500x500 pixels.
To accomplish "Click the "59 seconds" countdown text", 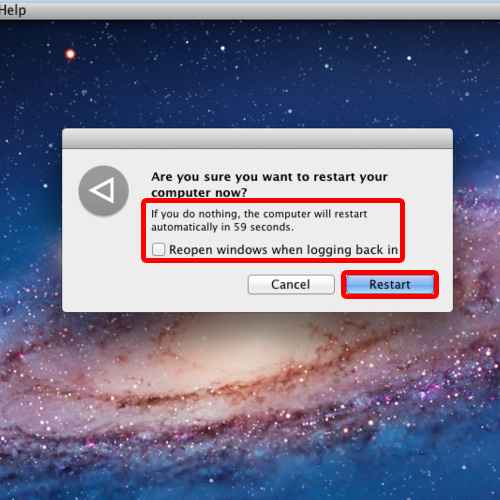I will 263,227.
